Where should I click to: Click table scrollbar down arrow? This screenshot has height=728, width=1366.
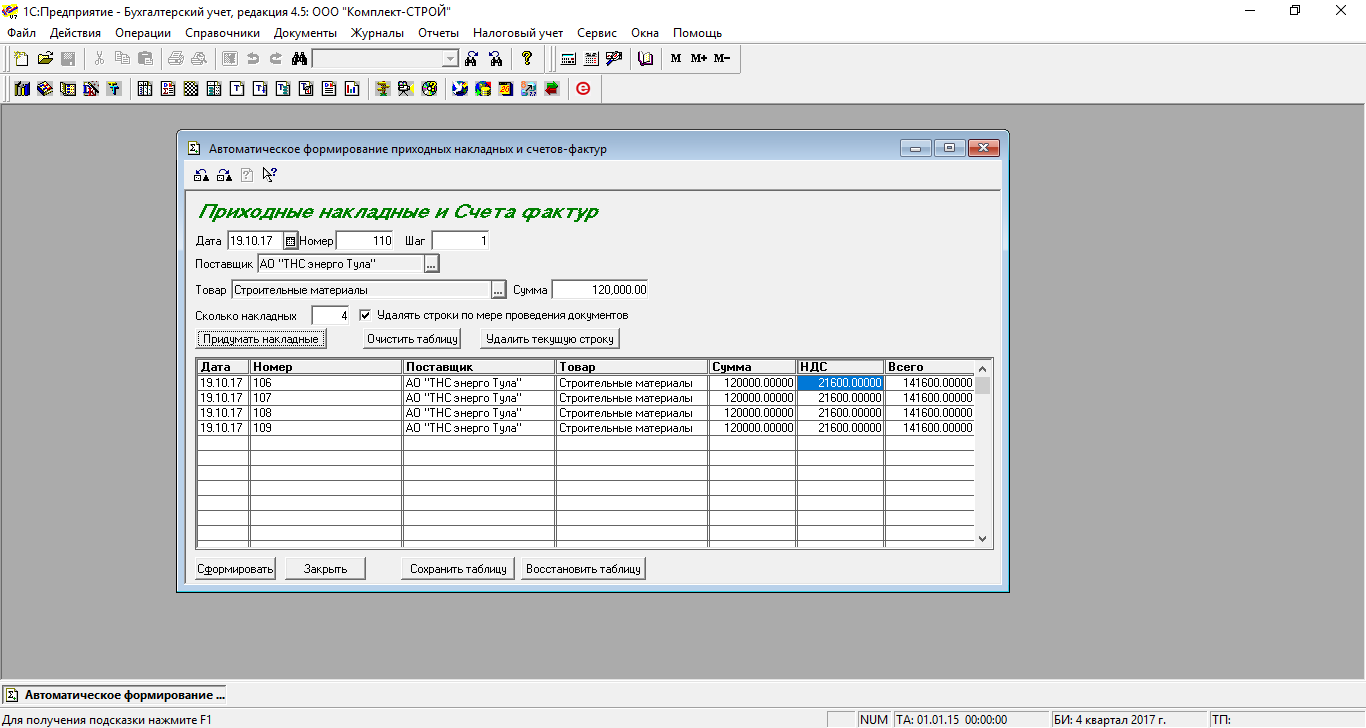click(982, 538)
